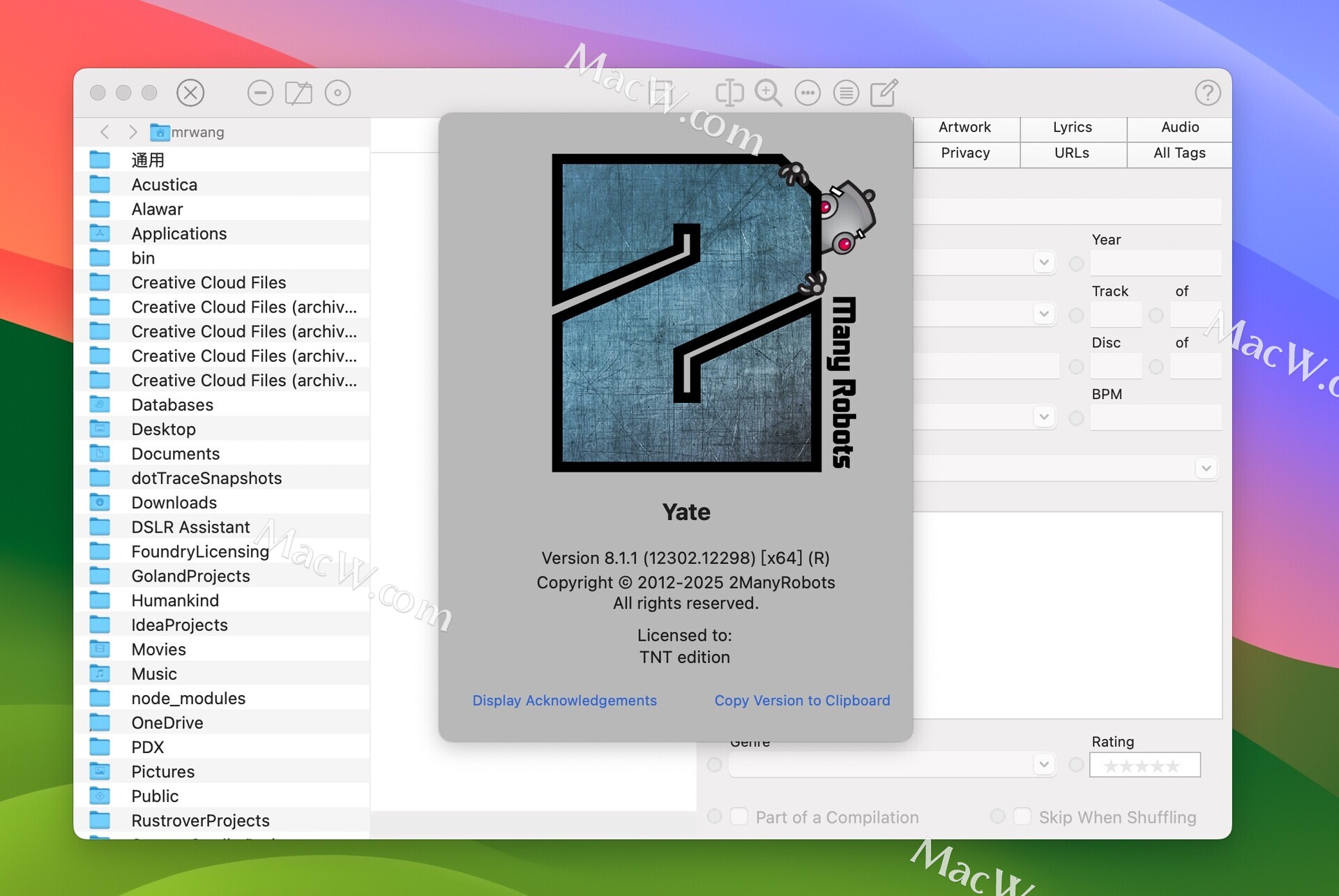Switch to the Lyrics tab
1339x896 pixels.
tap(1073, 128)
